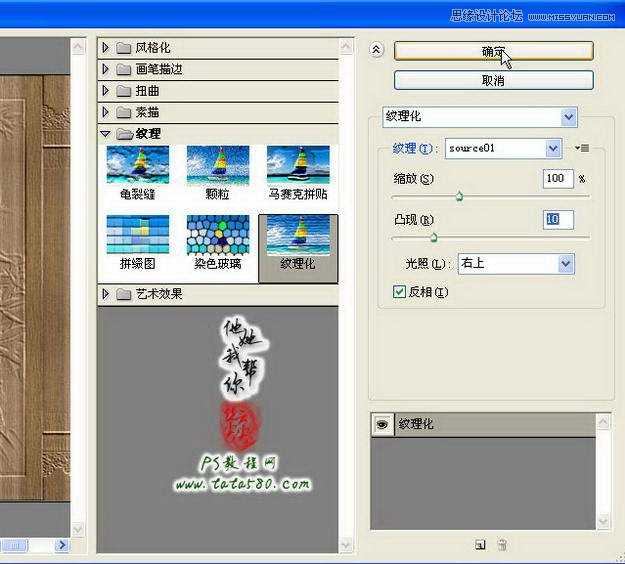Collapse the 纹理 filter folder
The image size is (625, 564).
(x=105, y=134)
